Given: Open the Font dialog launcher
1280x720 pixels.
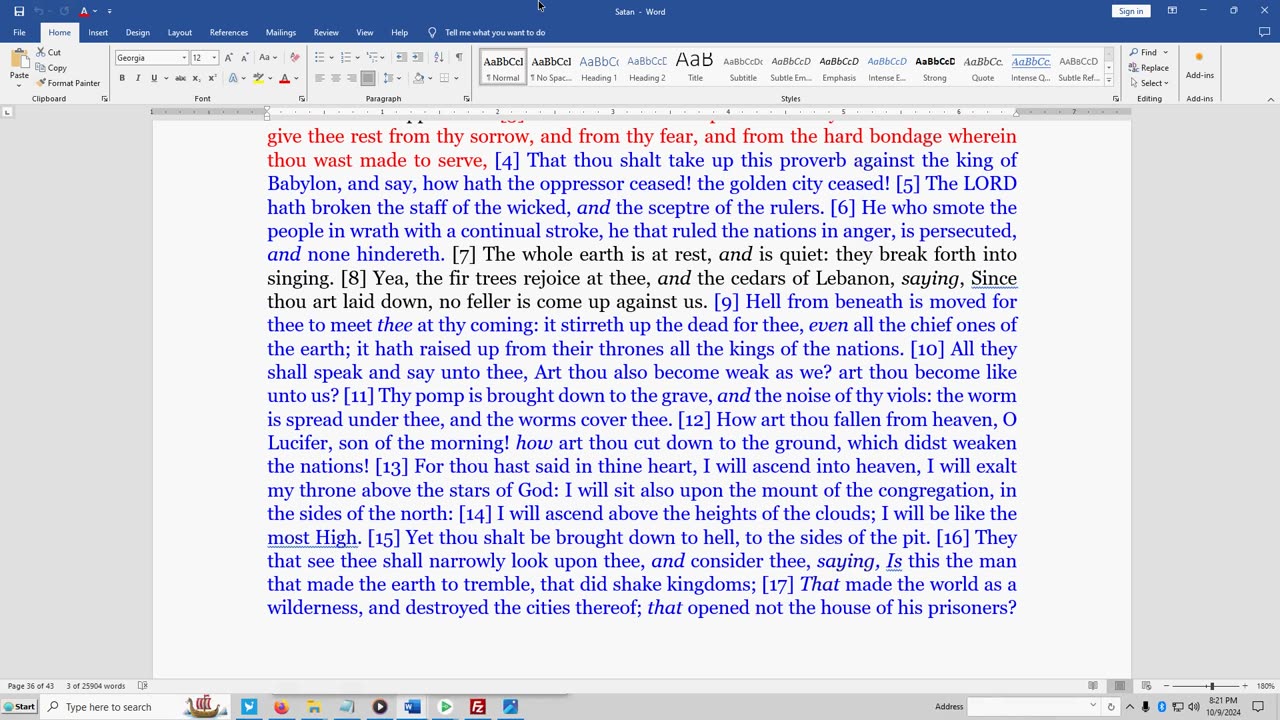Looking at the screenshot, I should pyautogui.click(x=302, y=99).
